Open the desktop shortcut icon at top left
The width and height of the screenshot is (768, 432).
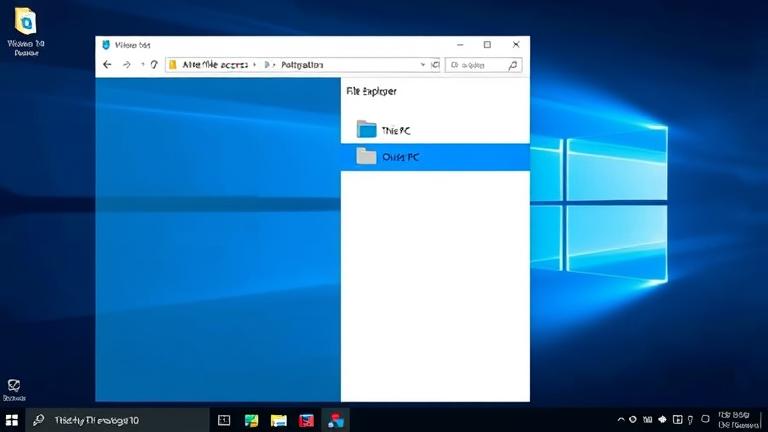tap(26, 32)
